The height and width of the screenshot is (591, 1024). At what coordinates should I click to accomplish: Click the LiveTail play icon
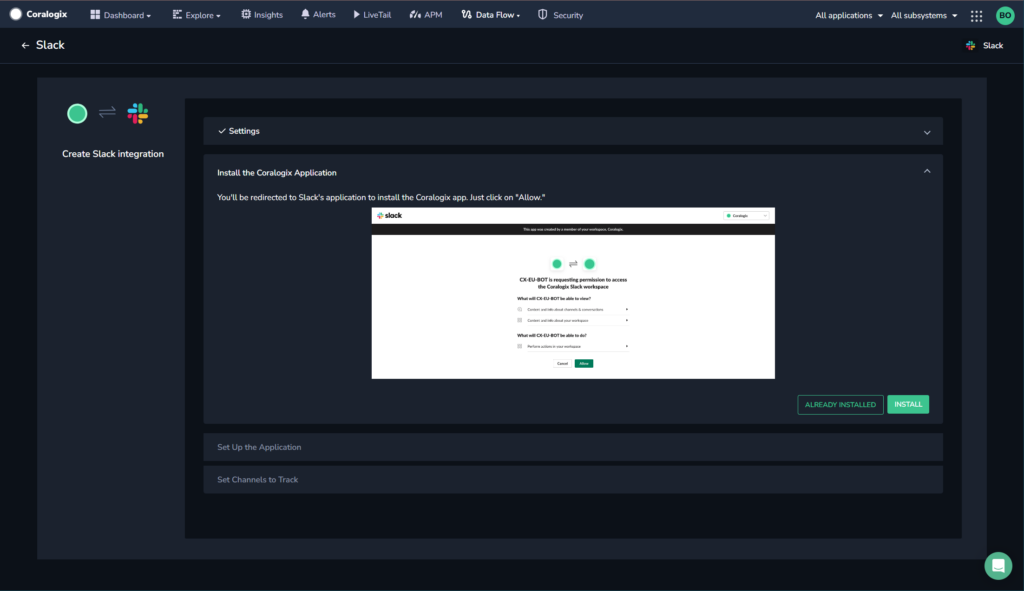tap(357, 14)
